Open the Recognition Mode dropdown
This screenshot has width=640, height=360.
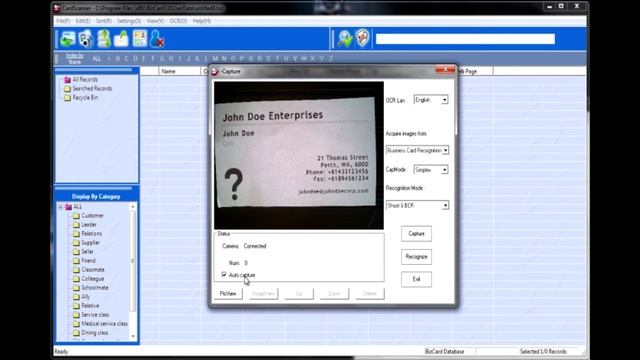pos(418,205)
